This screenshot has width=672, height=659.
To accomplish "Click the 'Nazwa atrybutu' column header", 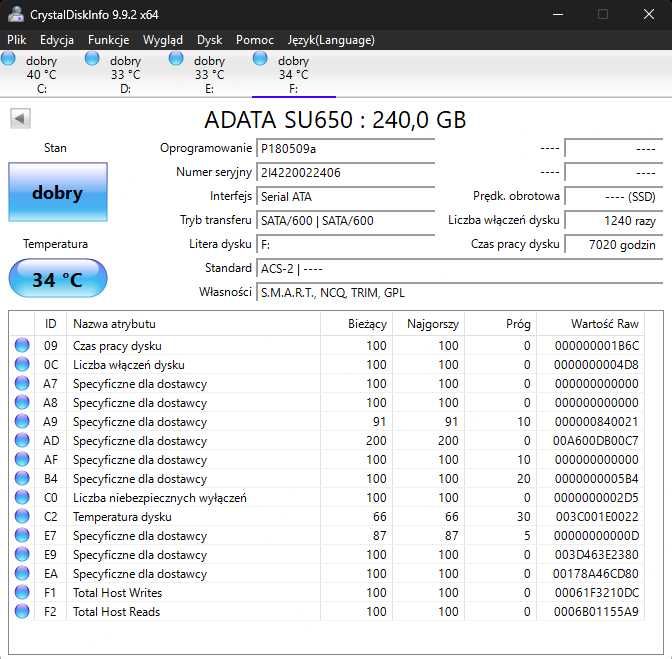I will pos(193,324).
